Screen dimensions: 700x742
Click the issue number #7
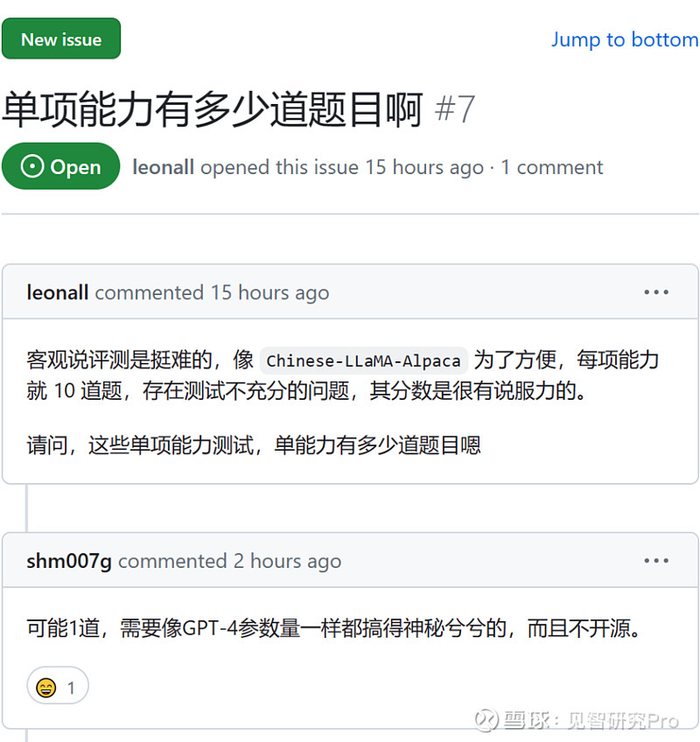456,109
